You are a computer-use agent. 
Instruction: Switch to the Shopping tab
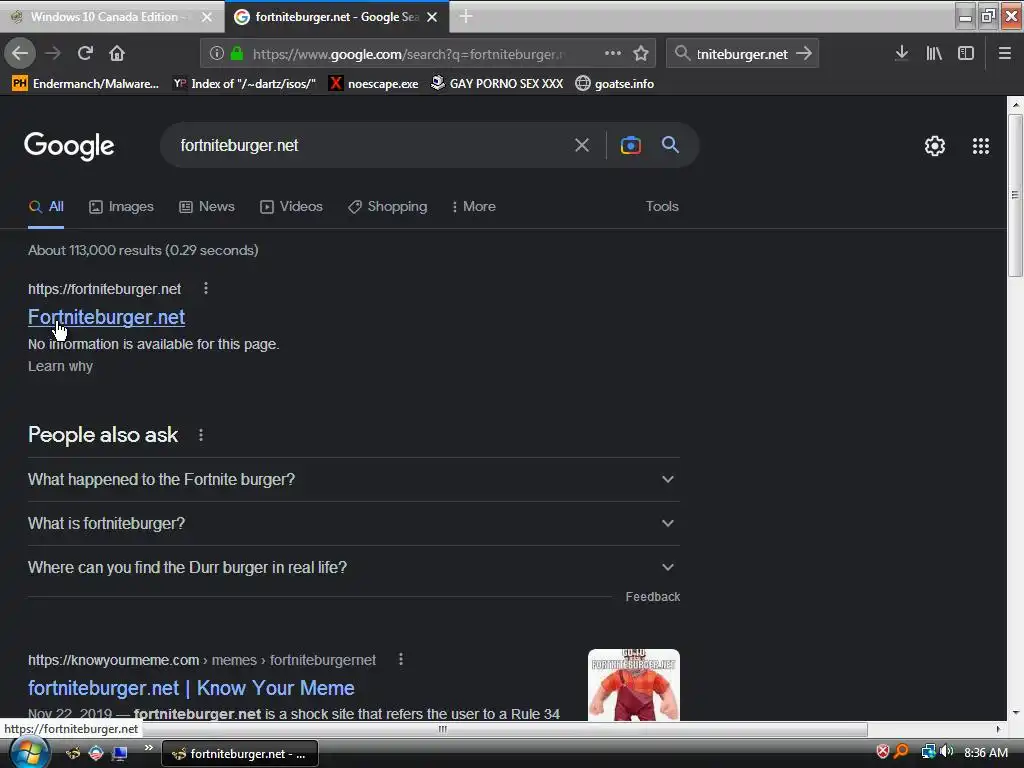coord(388,206)
